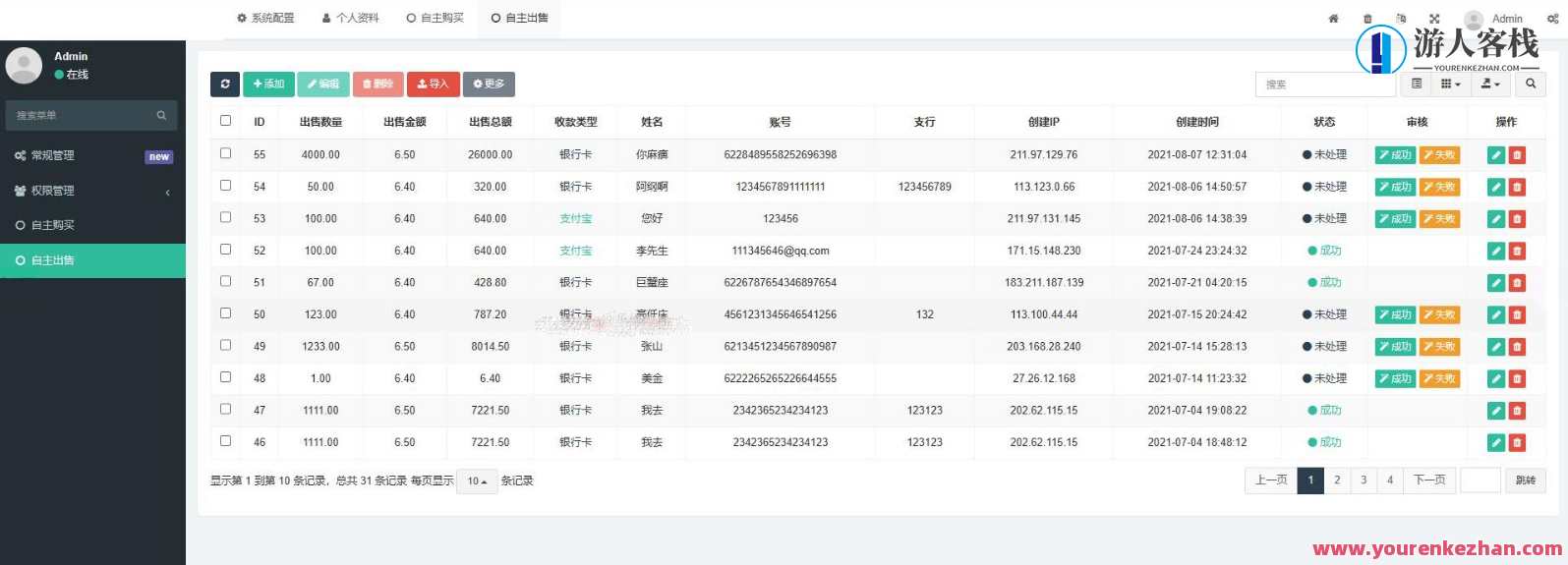Image resolution: width=1568 pixels, height=565 pixels.
Task: Click the page jump number input
Action: pos(1481,480)
